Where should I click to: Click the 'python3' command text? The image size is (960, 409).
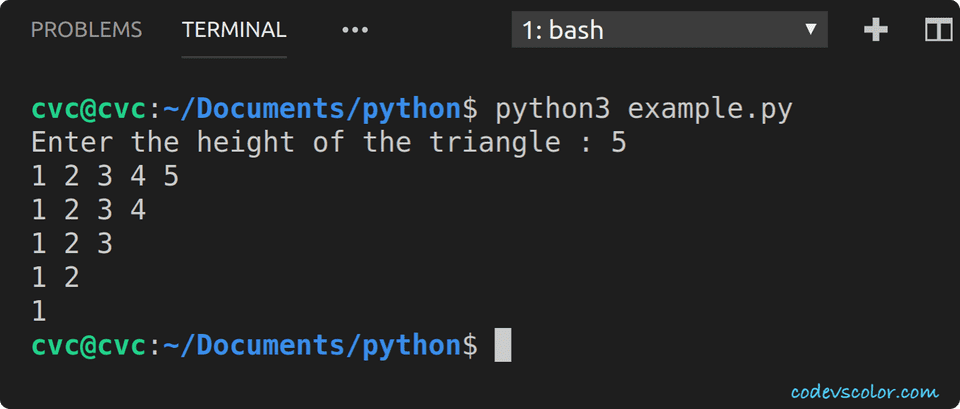click(553, 108)
